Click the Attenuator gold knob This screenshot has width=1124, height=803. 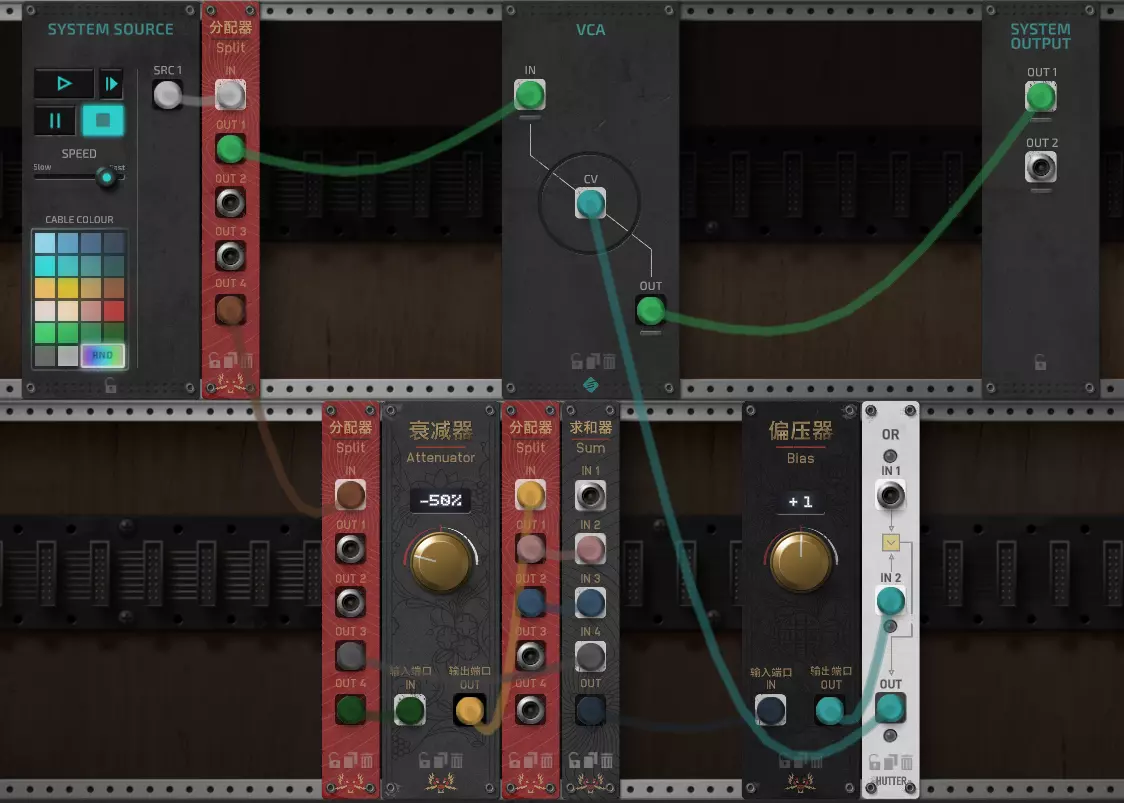click(441, 562)
